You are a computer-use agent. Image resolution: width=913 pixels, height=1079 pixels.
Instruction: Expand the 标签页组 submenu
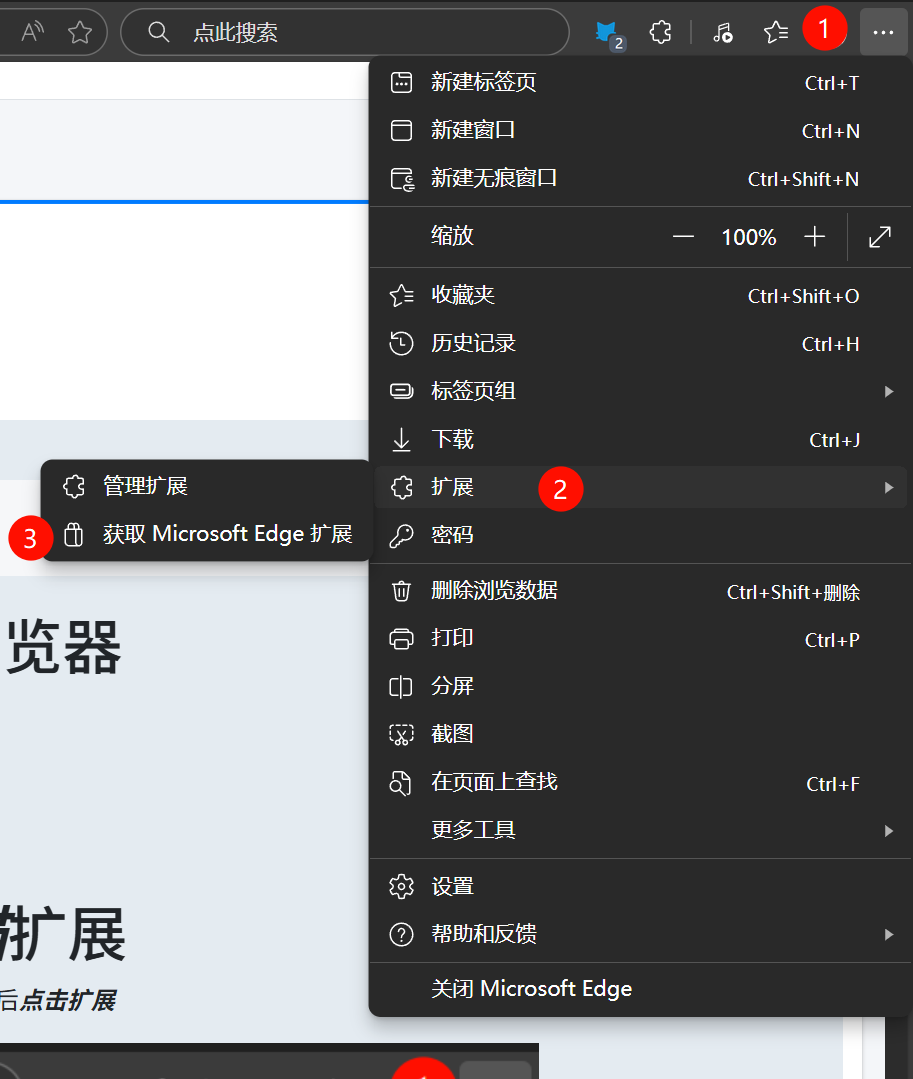888,391
